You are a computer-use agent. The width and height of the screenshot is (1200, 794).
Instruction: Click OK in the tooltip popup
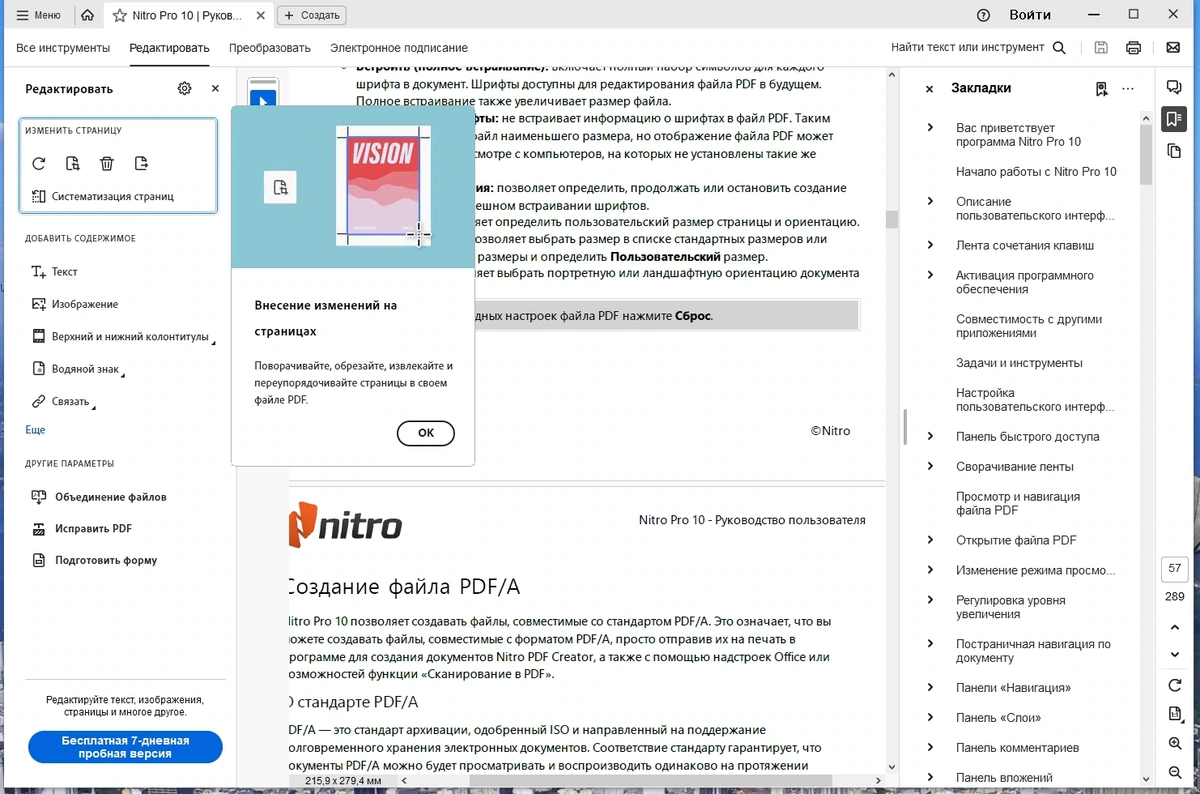pyautogui.click(x=426, y=433)
